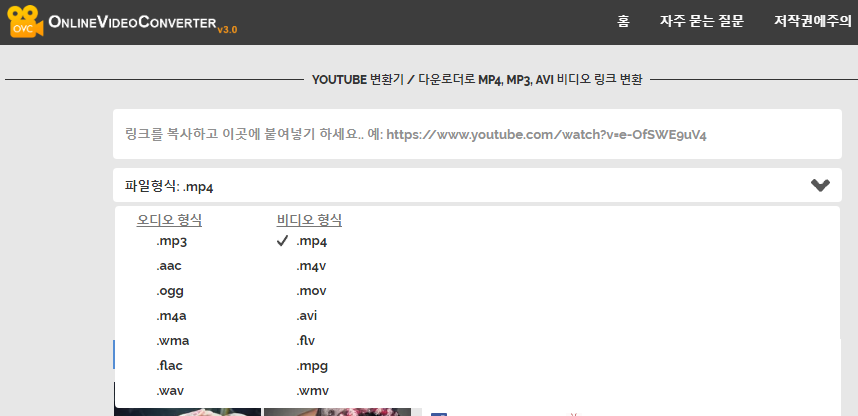Pick the .wma audio format
The image size is (858, 416).
(x=173, y=341)
